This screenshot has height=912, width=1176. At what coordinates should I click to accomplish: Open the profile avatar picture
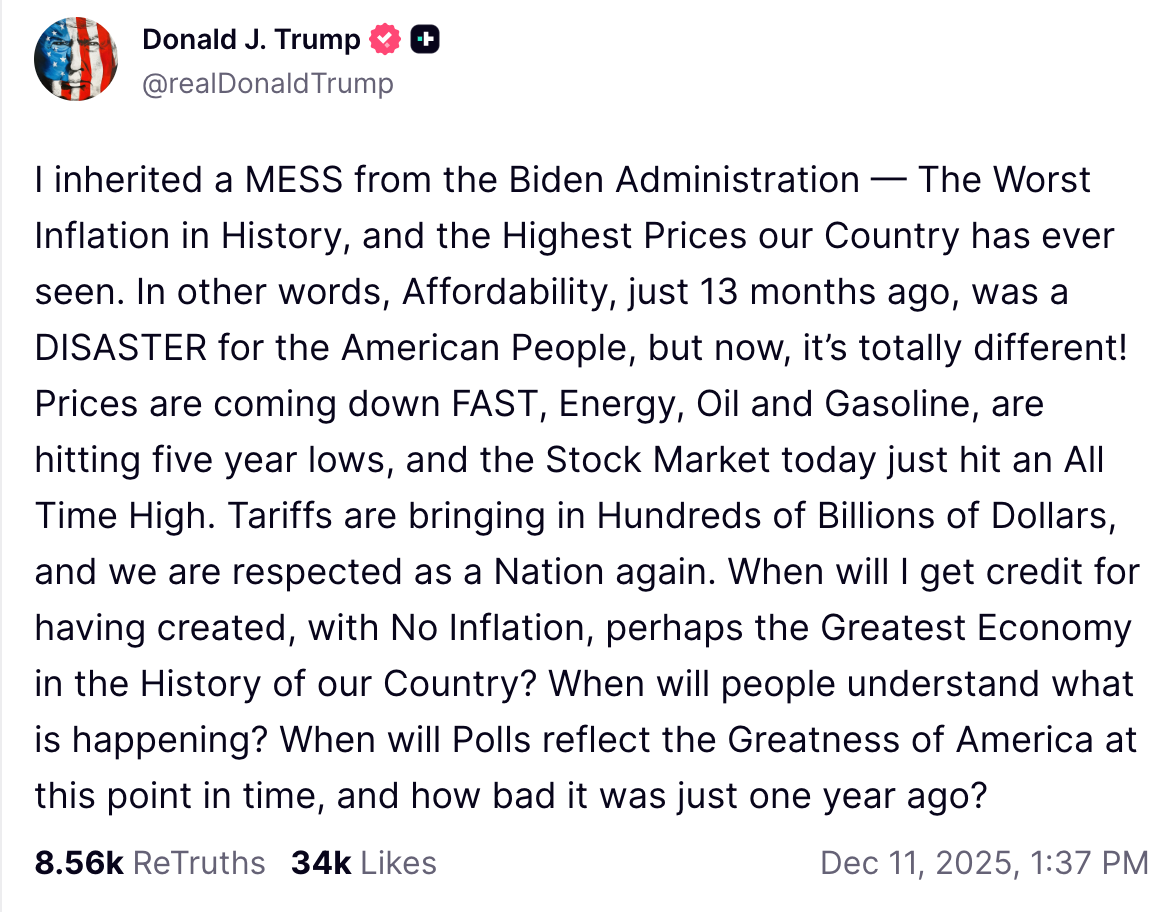[x=76, y=59]
